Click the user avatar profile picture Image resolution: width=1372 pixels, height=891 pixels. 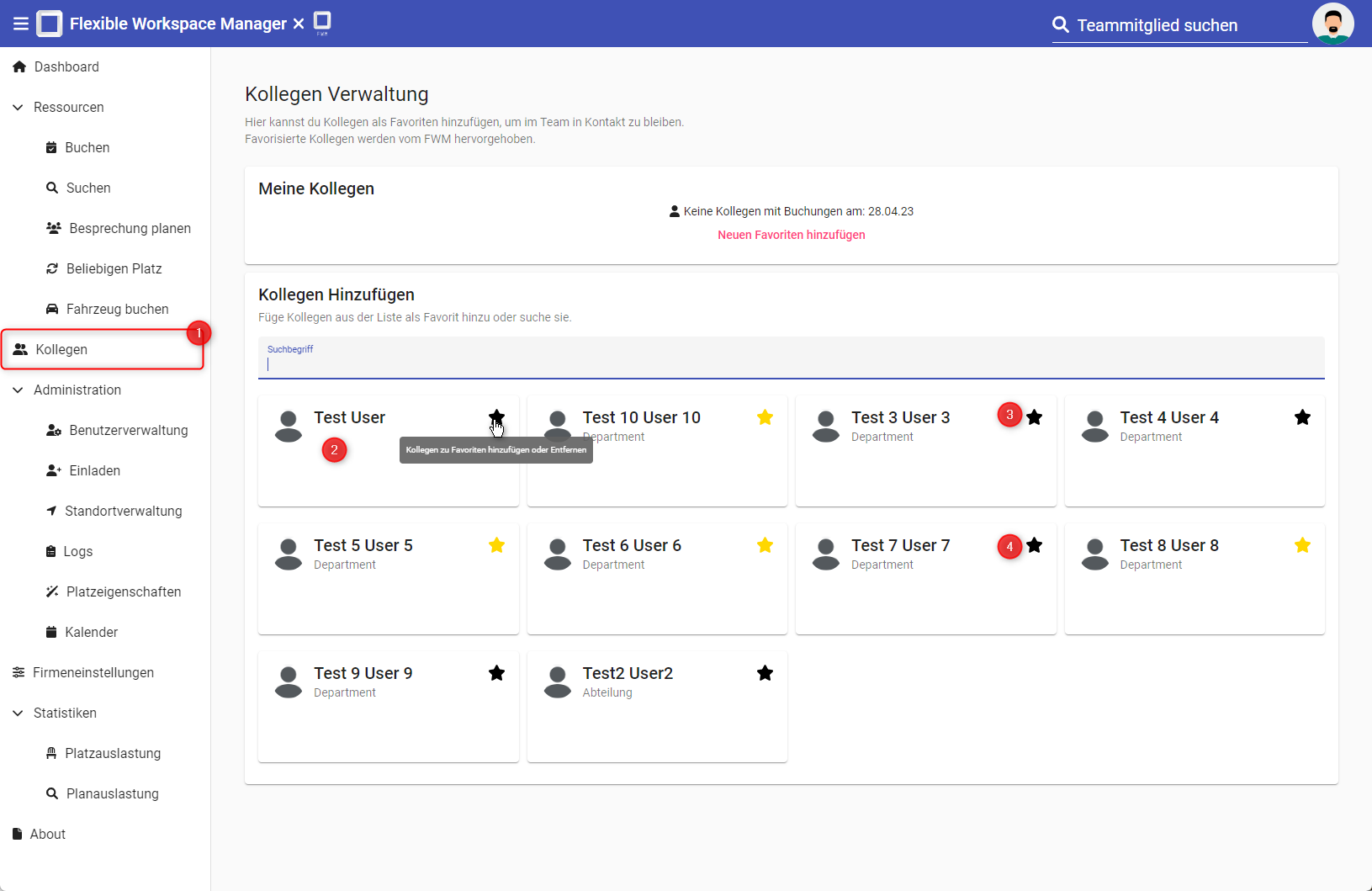tap(1332, 24)
